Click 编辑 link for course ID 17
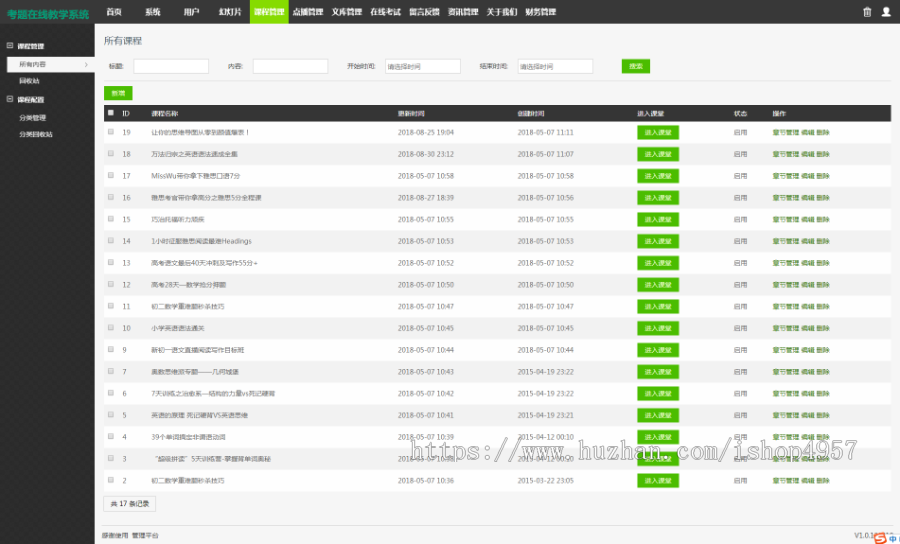The width and height of the screenshot is (900, 544). pyautogui.click(x=807, y=176)
